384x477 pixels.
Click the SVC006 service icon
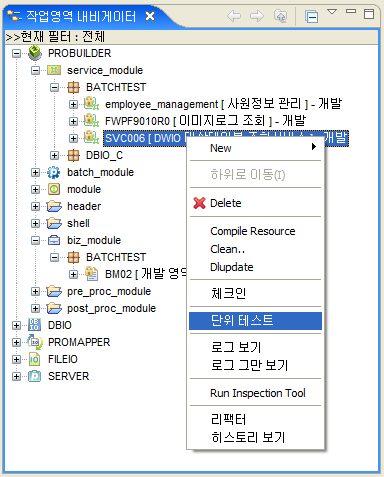coord(91,137)
